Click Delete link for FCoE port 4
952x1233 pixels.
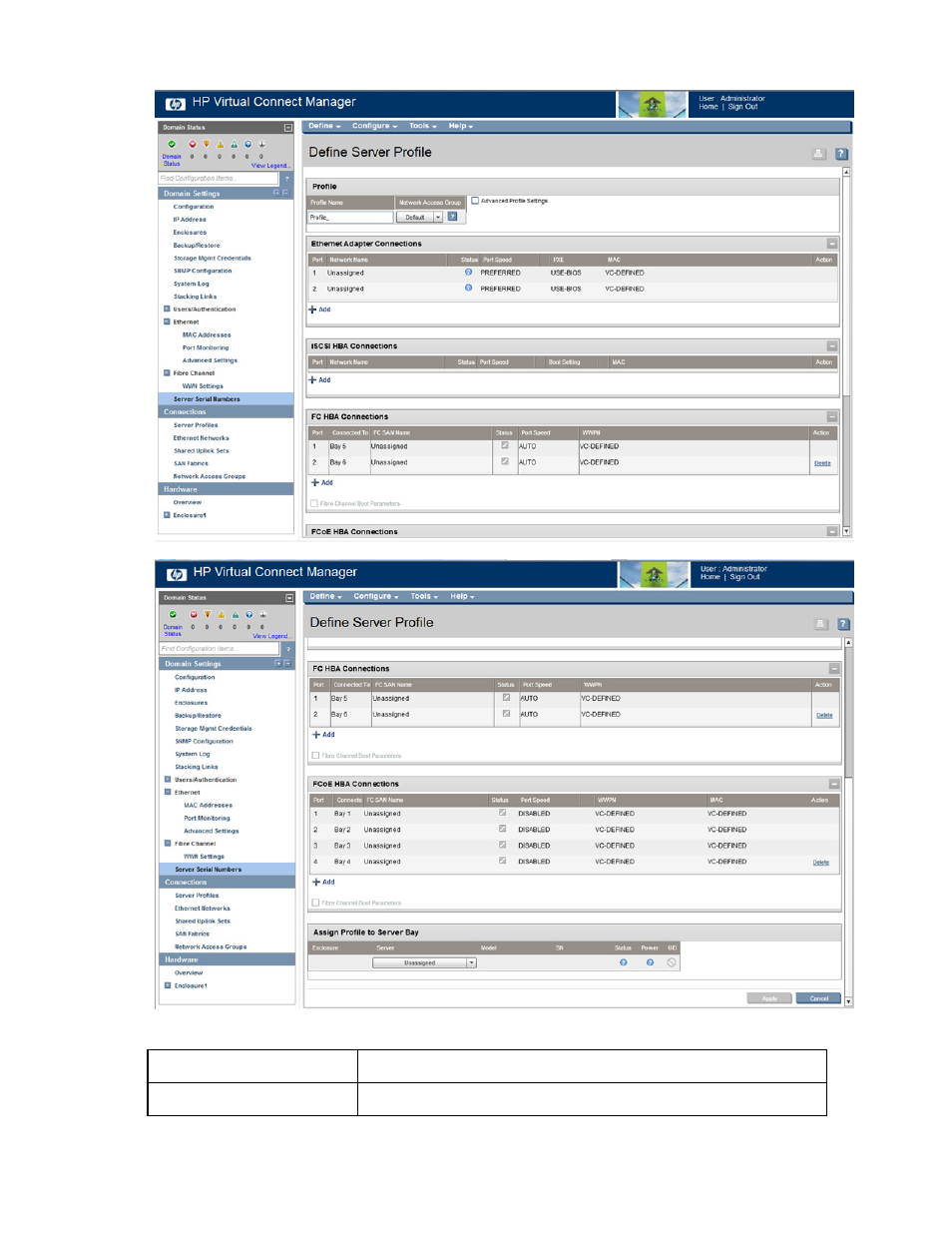(x=820, y=863)
